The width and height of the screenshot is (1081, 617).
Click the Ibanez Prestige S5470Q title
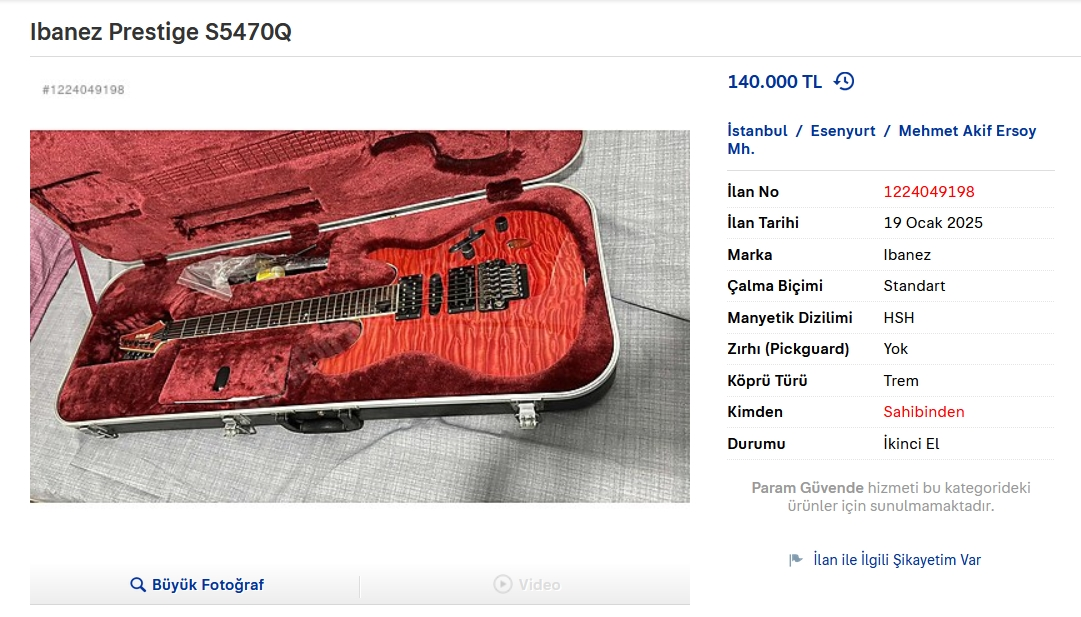[x=161, y=32]
